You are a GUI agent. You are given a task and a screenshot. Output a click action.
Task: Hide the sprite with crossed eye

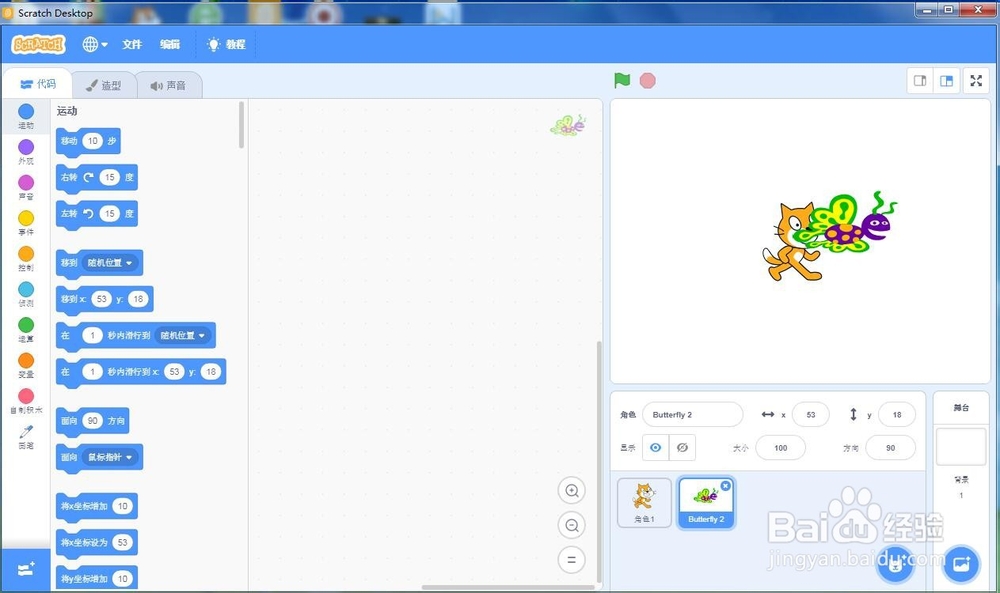[682, 448]
